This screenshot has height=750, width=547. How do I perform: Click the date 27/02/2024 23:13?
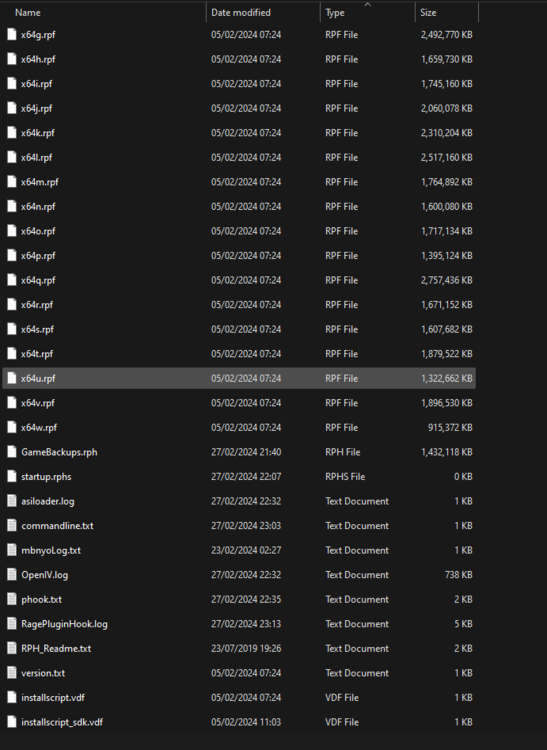pyautogui.click(x=246, y=624)
